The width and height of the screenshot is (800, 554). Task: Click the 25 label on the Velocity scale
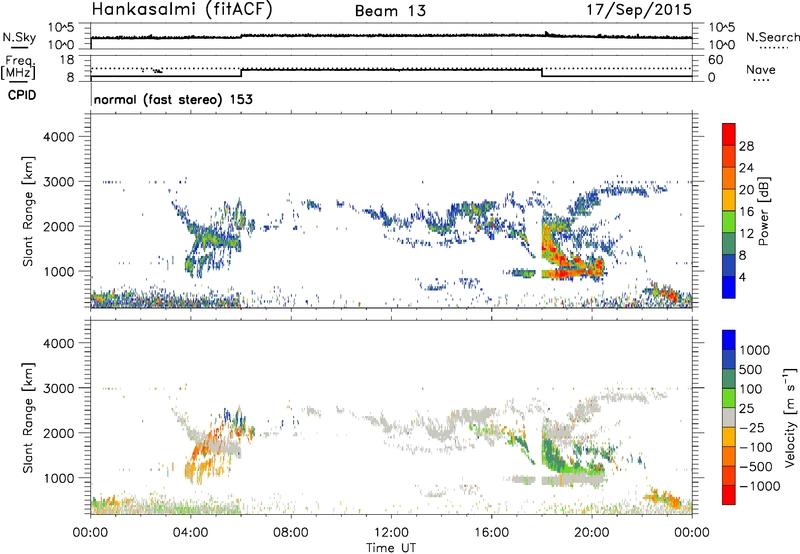tap(746, 409)
